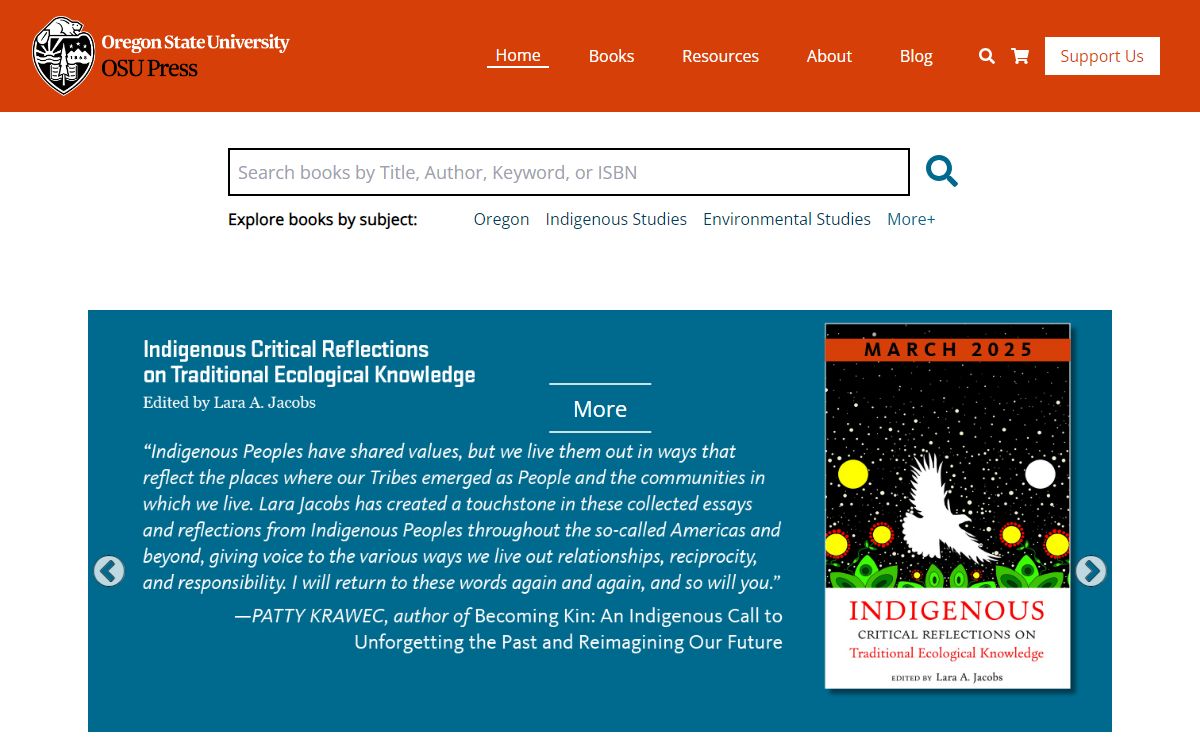1200x740 pixels.
Task: Advance to next carousel slide arrow
Action: coord(1090,571)
